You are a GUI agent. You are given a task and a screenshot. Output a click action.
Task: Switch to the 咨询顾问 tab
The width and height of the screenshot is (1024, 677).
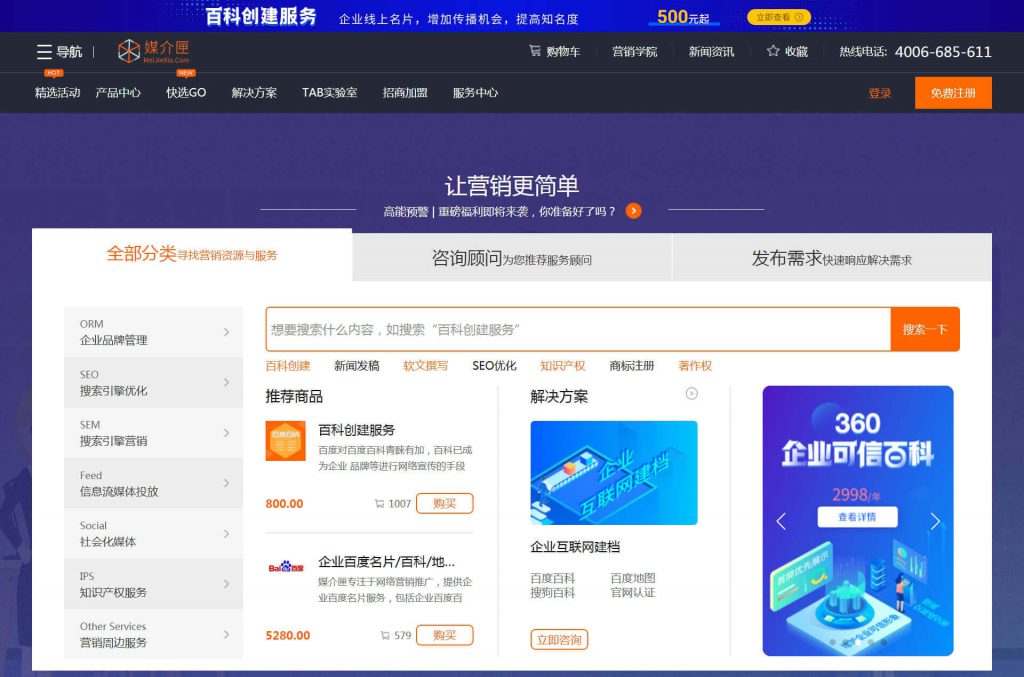(x=511, y=258)
